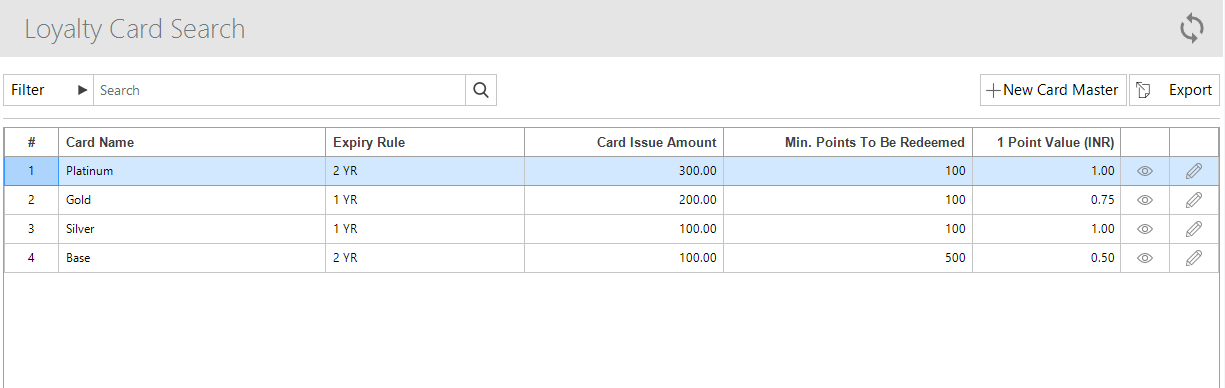Image resolution: width=1225 pixels, height=388 pixels.
Task: Refresh the Loyalty Card Search page
Action: pos(1191,28)
